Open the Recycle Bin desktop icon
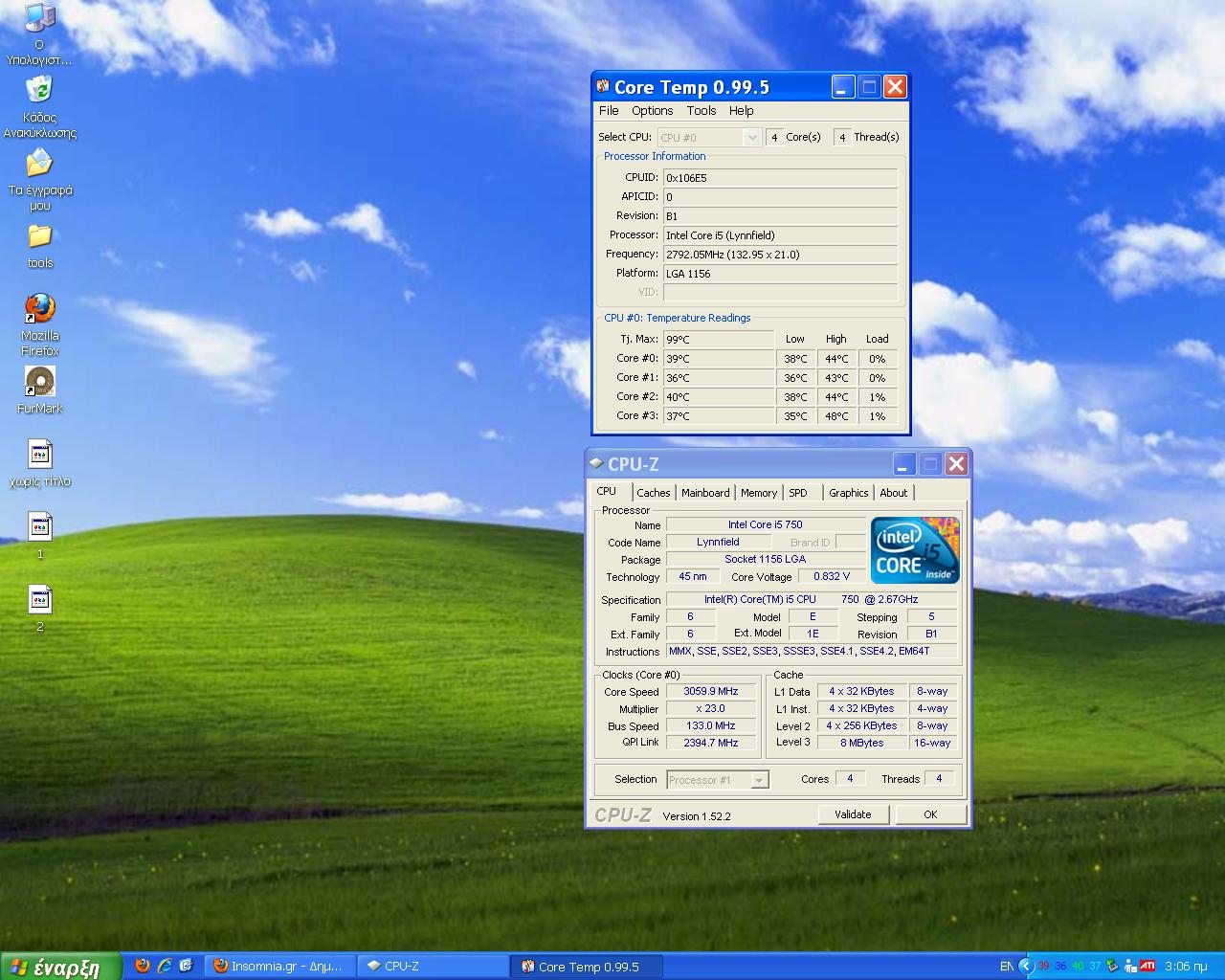This screenshot has height=980, width=1225. point(39,89)
